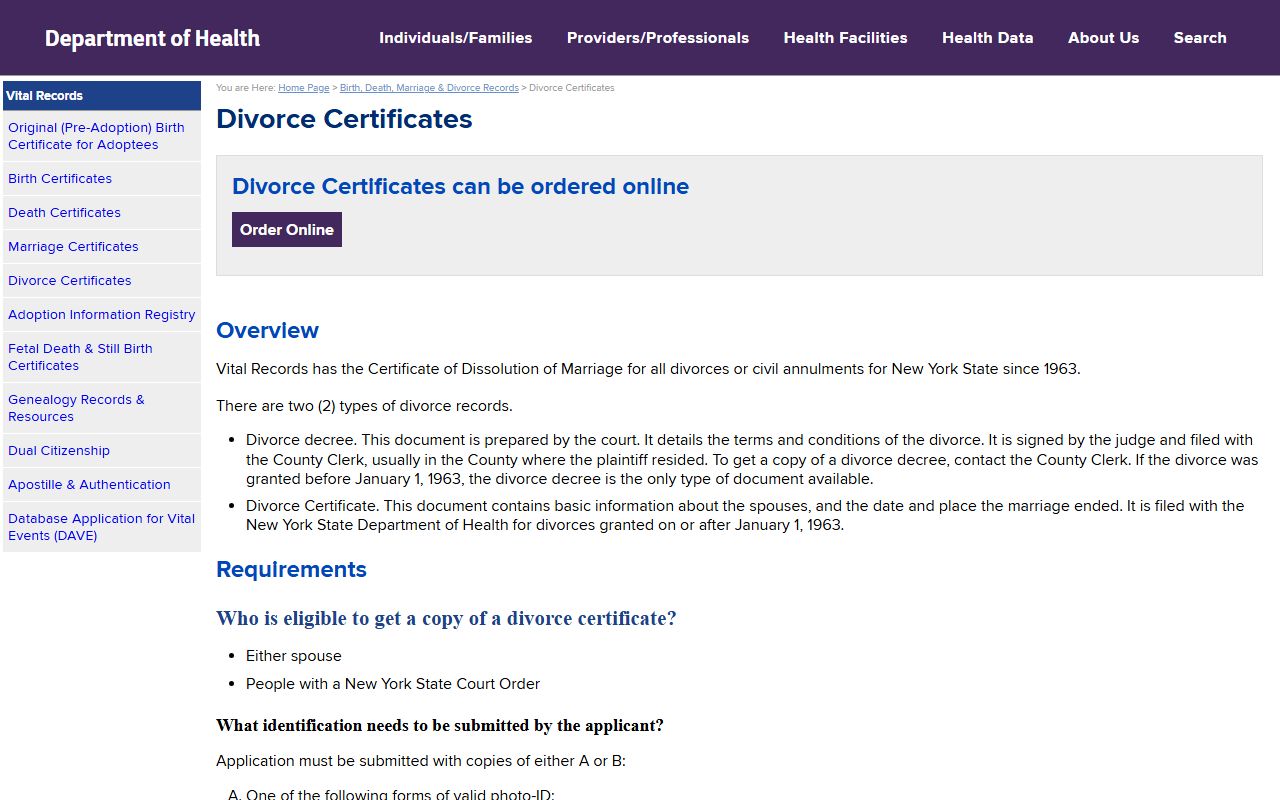Open Original (Pre-Adoption) Birth Certificate for Adoptees
This screenshot has width=1280, height=800.
coord(102,136)
